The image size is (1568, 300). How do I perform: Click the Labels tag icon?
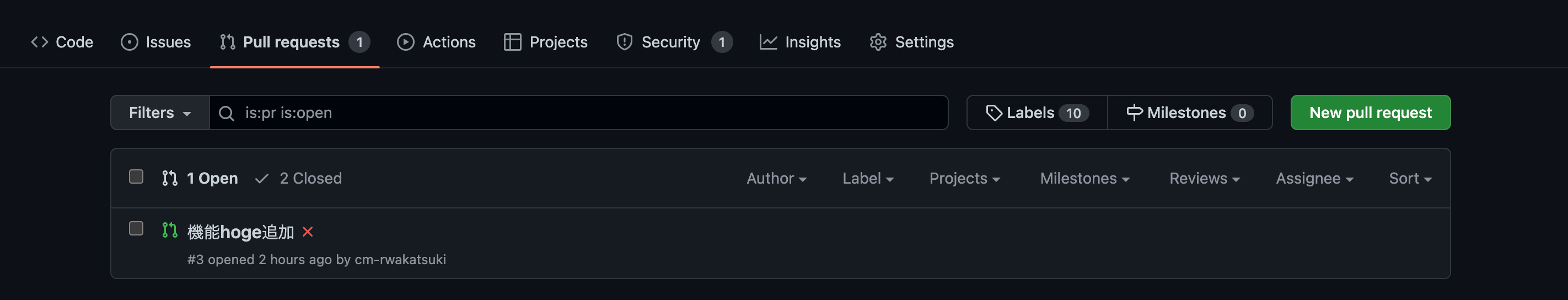(x=994, y=113)
